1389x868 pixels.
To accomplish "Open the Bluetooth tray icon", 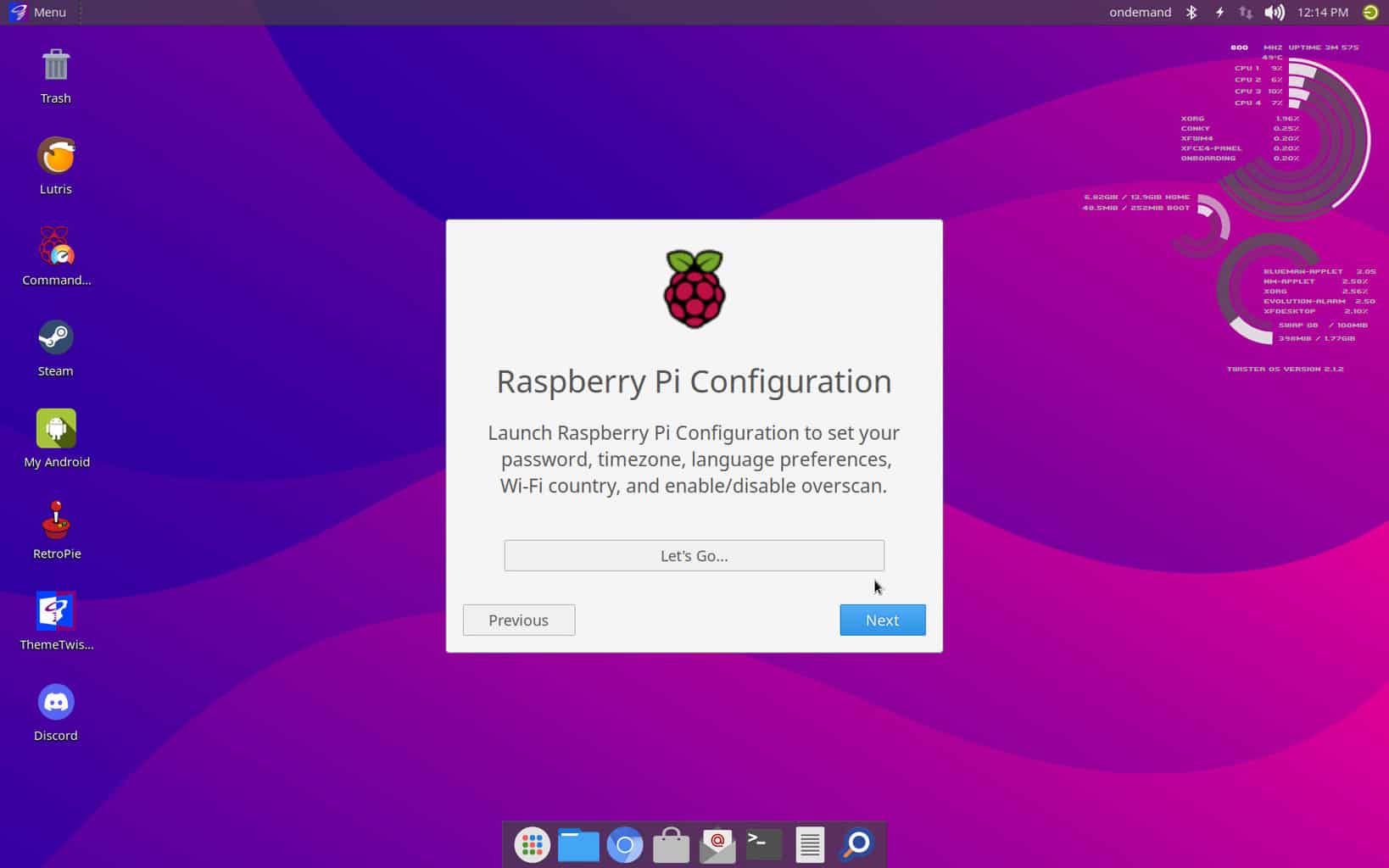I will pyautogui.click(x=1191, y=12).
